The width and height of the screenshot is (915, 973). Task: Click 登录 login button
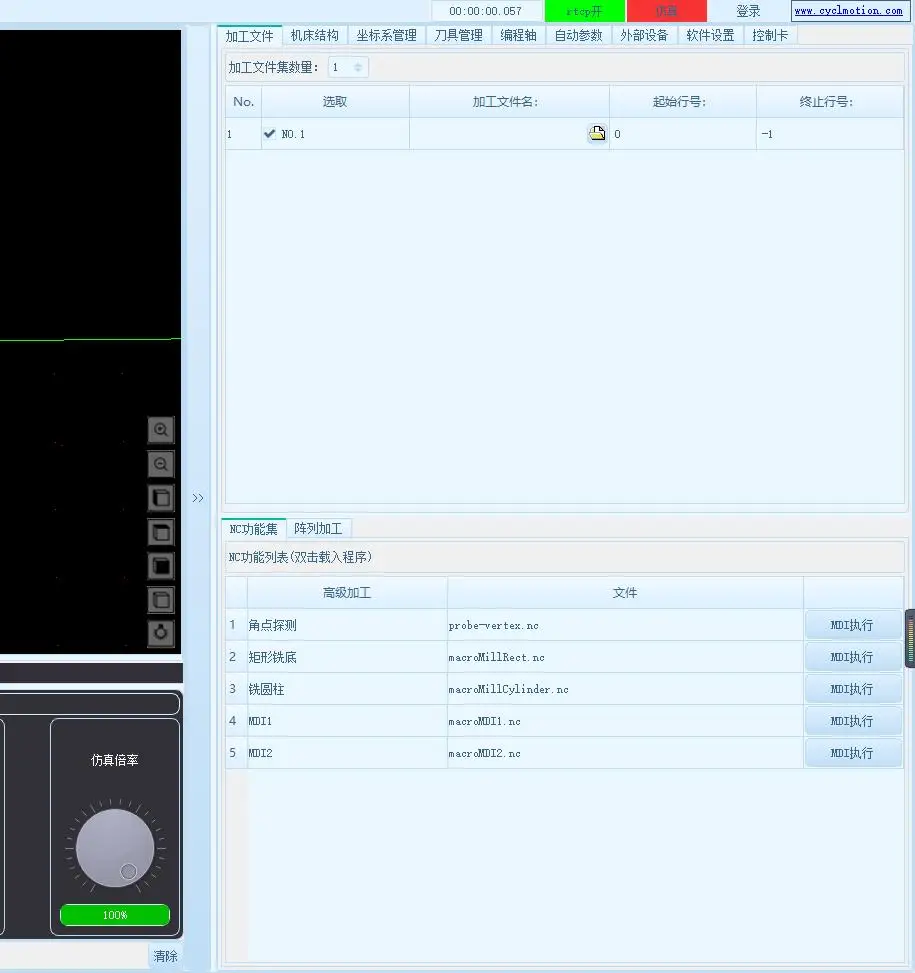point(748,11)
